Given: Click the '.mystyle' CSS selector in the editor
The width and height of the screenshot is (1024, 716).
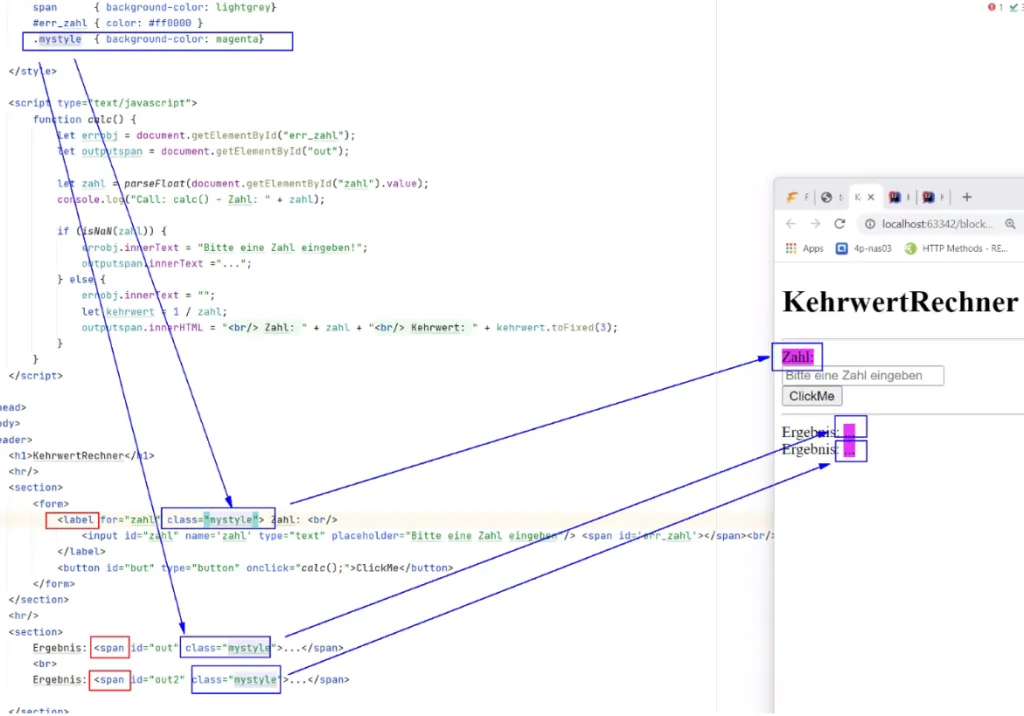Looking at the screenshot, I should click(x=57, y=39).
